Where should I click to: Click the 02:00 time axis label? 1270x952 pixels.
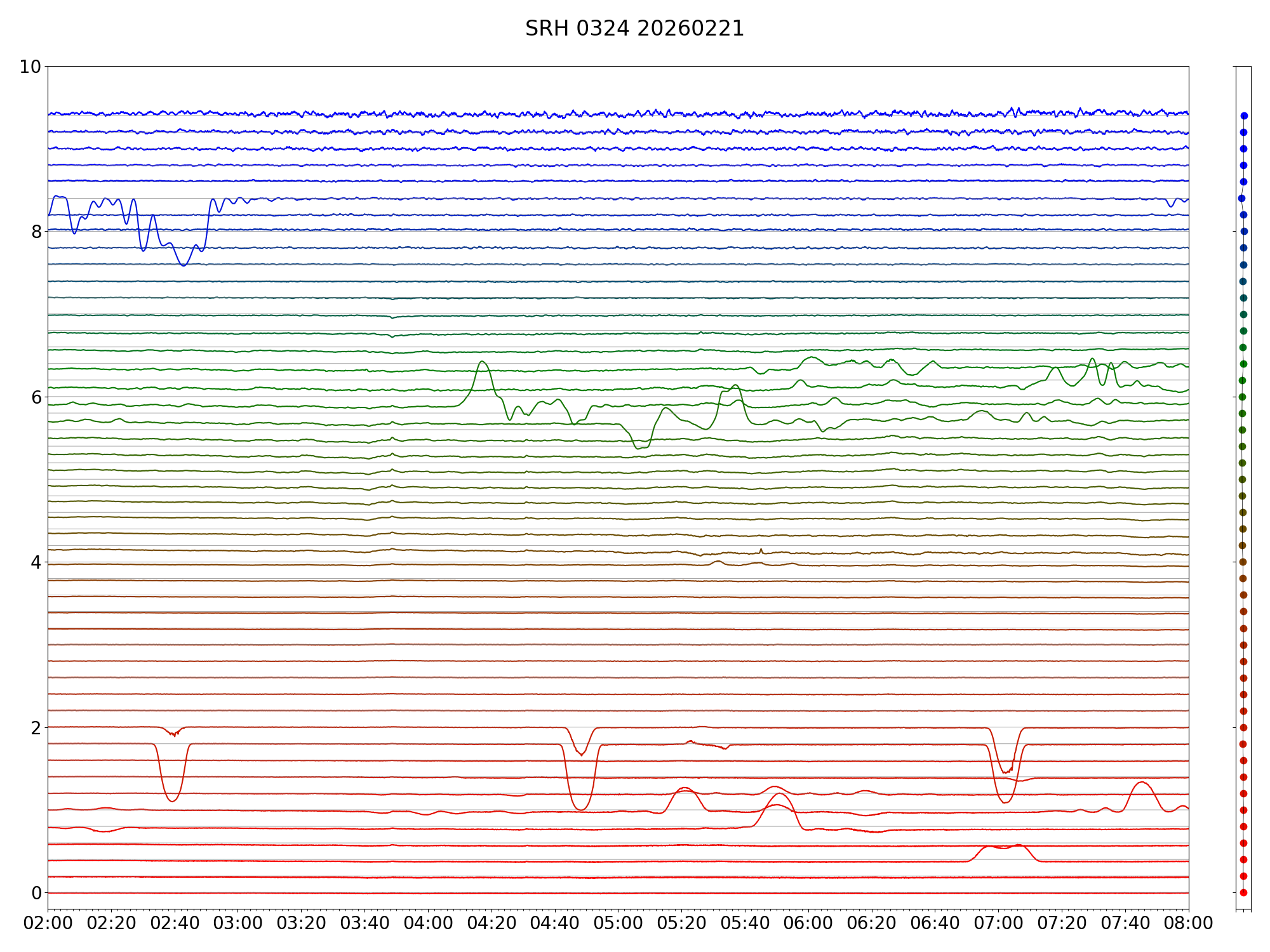(48, 923)
